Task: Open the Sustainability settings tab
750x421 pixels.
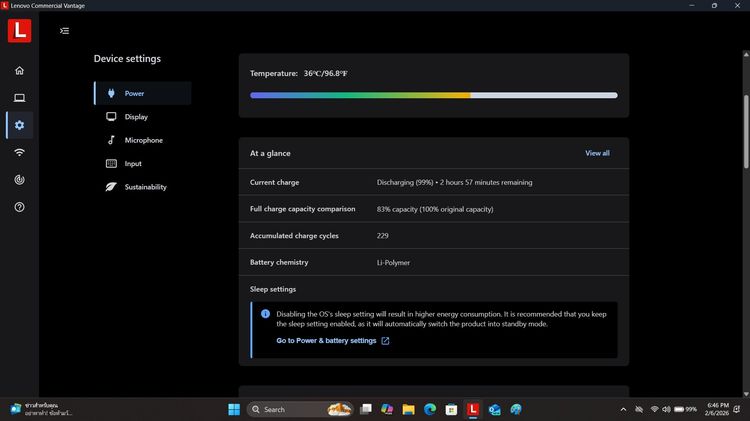Action: [x=143, y=187]
